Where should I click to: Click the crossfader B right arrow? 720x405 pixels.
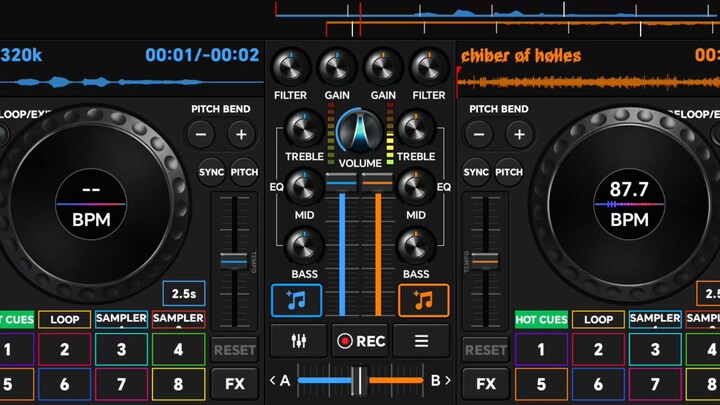click(x=448, y=380)
